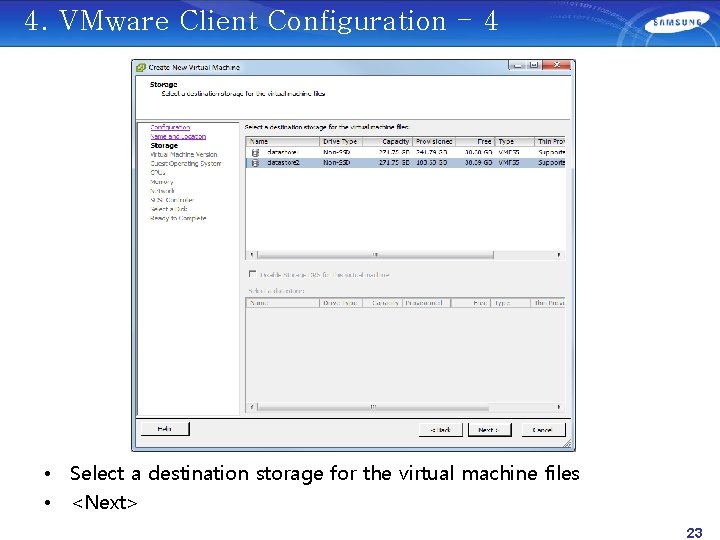This screenshot has height=540, width=720.
Task: Click the Next button in the wizard
Action: pyautogui.click(x=489, y=430)
